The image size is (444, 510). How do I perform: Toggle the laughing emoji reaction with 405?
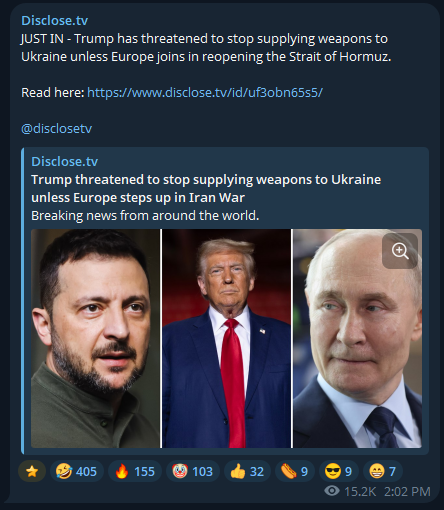(x=77, y=471)
